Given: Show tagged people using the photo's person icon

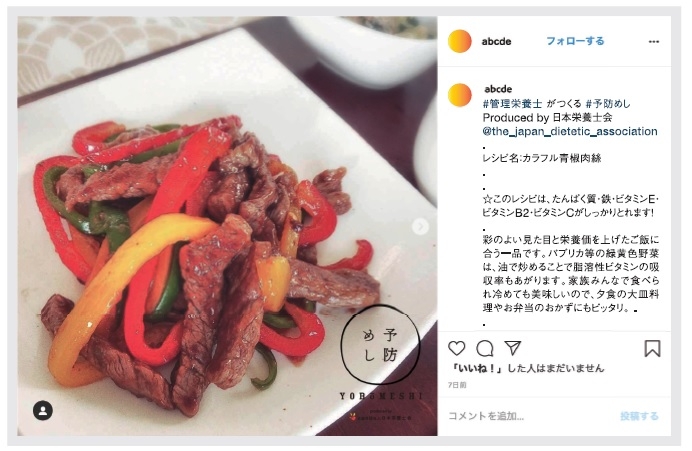Looking at the screenshot, I should coord(43,410).
